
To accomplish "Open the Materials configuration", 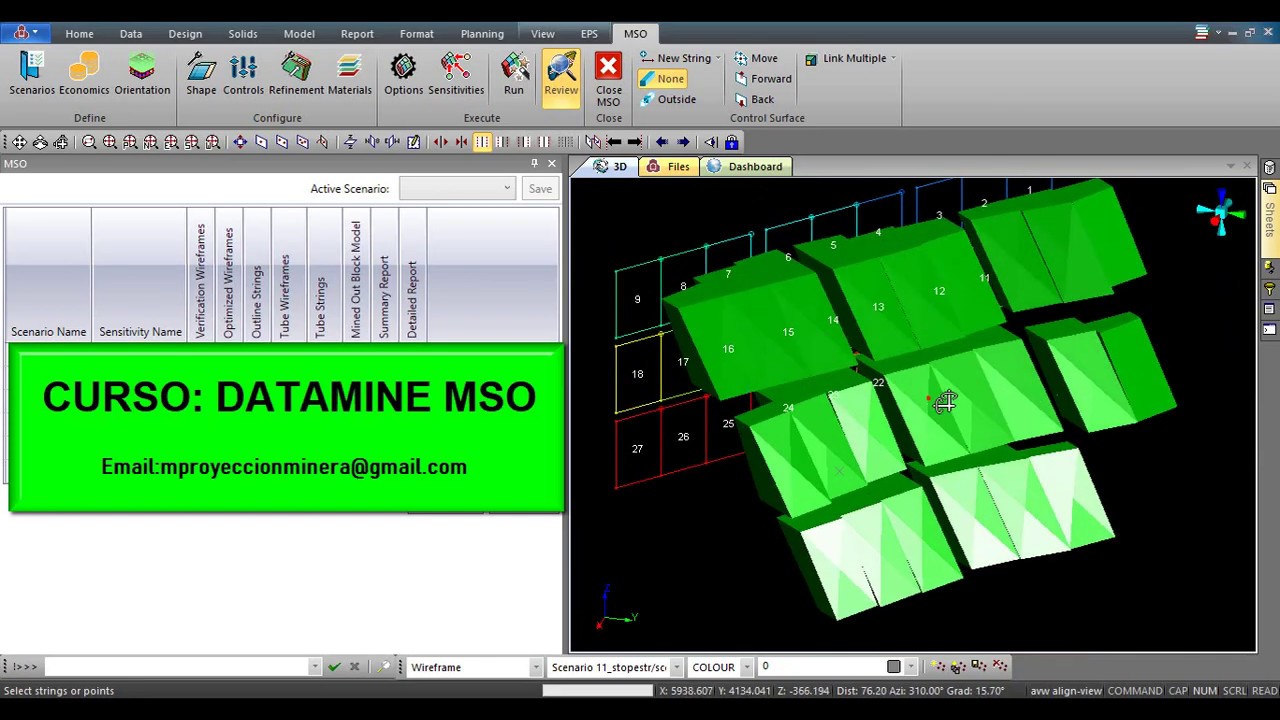I will [x=349, y=75].
